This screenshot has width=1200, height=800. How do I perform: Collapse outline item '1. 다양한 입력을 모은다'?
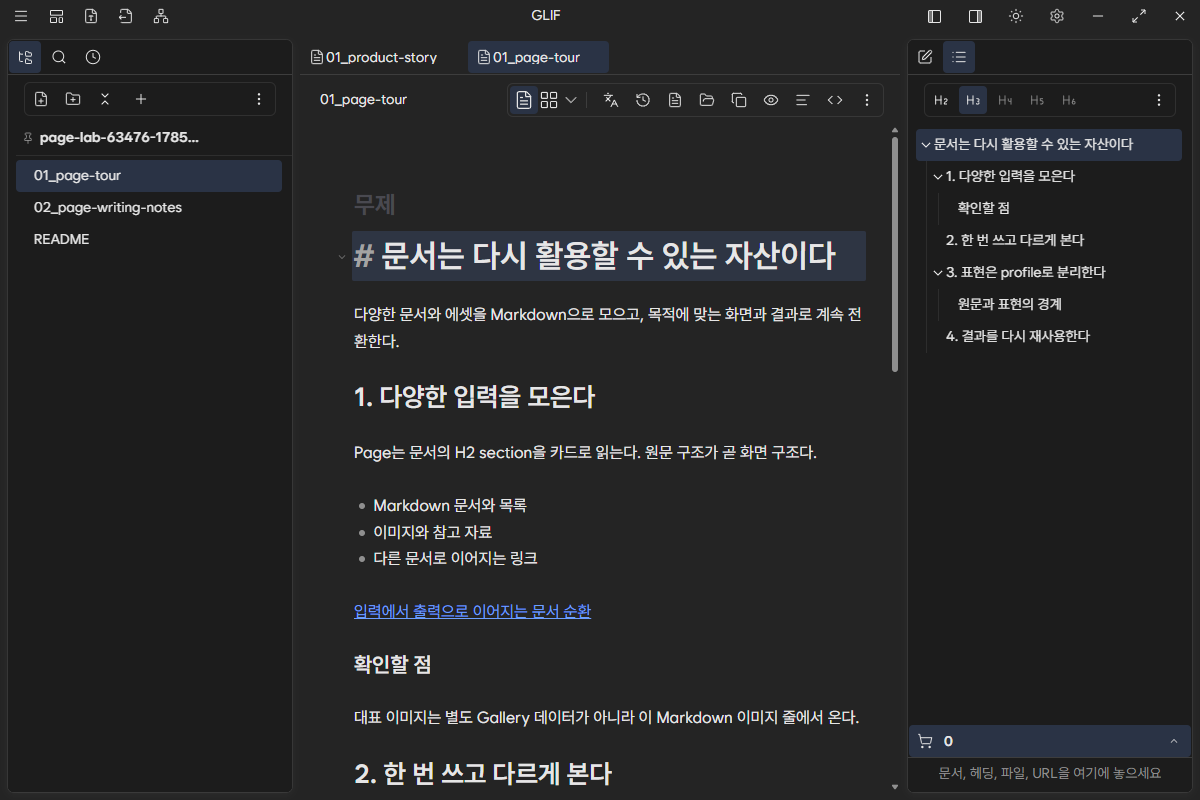[x=938, y=176]
